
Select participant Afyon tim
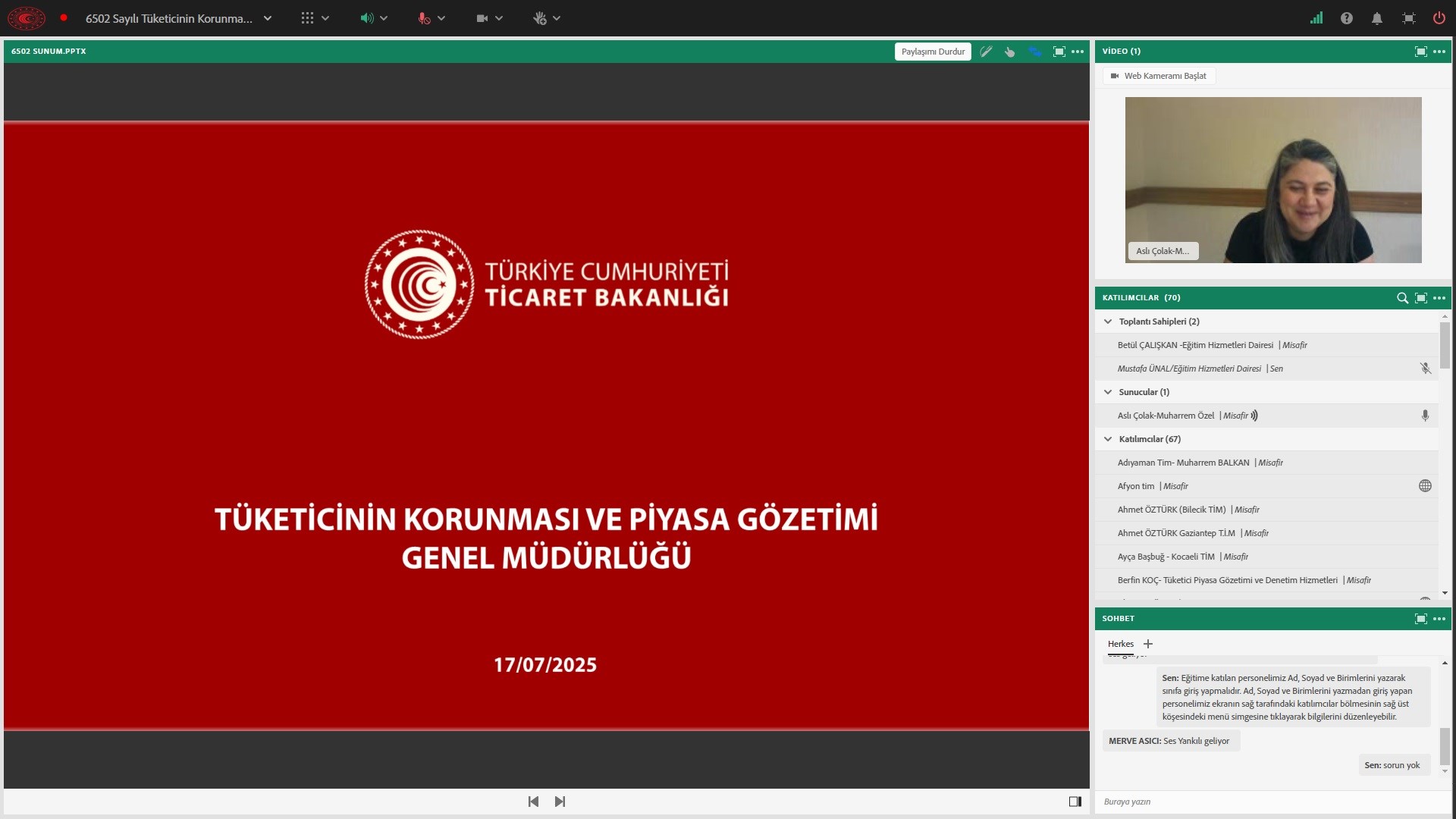pyautogui.click(x=1266, y=486)
